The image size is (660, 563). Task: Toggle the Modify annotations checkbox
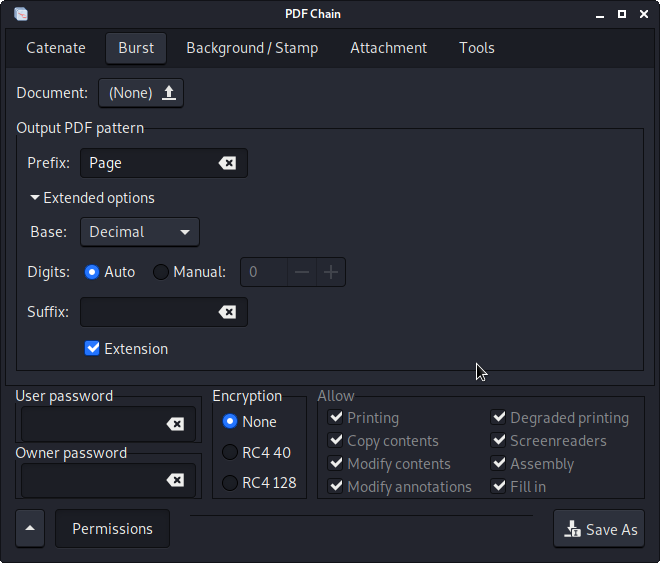(336, 486)
